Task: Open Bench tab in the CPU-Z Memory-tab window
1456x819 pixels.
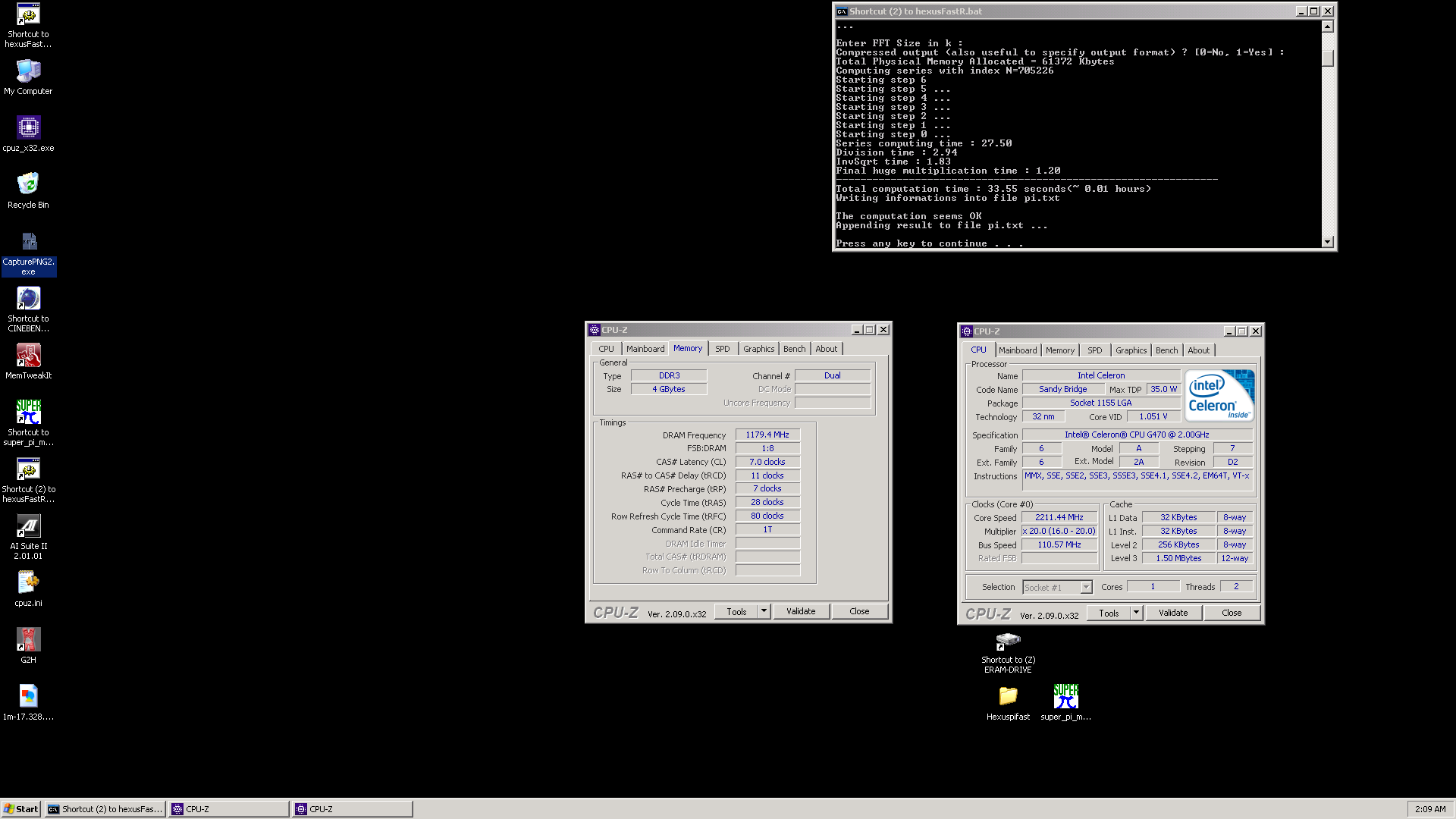Action: 795,349
